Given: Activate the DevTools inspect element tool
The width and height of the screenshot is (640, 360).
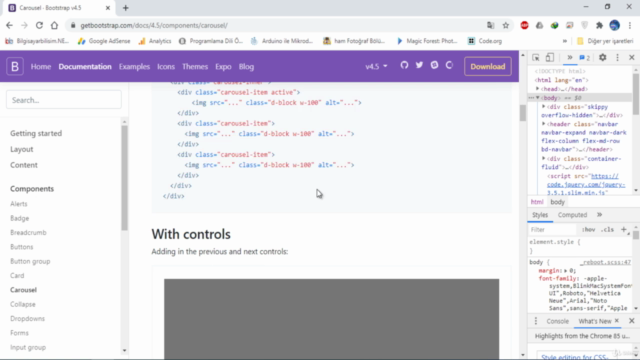Looking at the screenshot, I should point(536,58).
